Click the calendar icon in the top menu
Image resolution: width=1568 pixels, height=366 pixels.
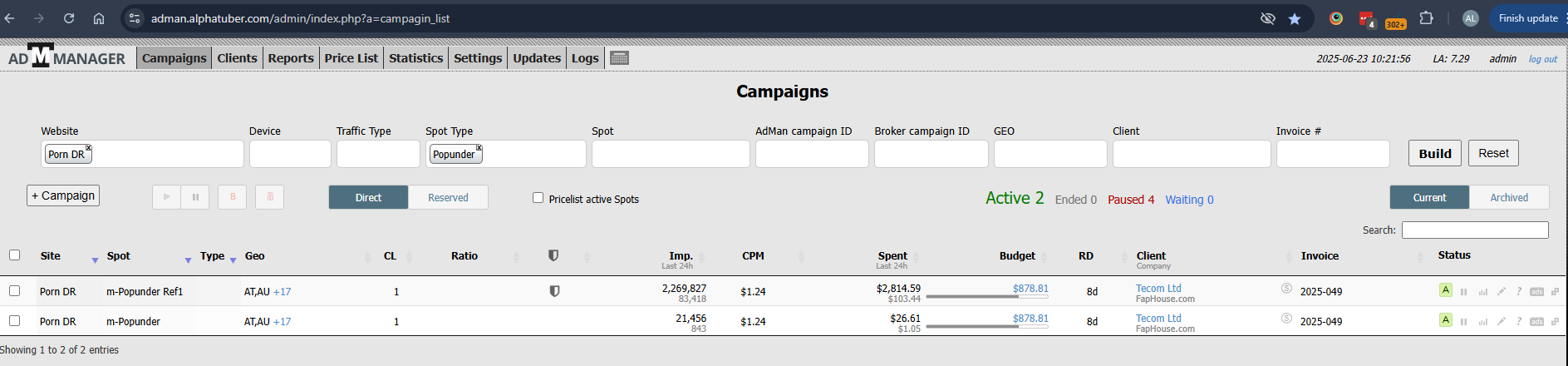(619, 57)
